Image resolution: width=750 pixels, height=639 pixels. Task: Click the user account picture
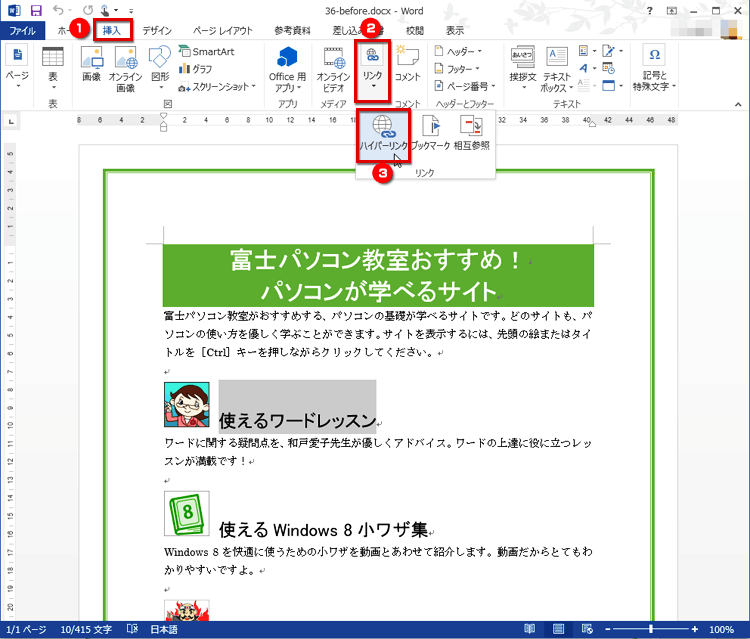point(730,30)
